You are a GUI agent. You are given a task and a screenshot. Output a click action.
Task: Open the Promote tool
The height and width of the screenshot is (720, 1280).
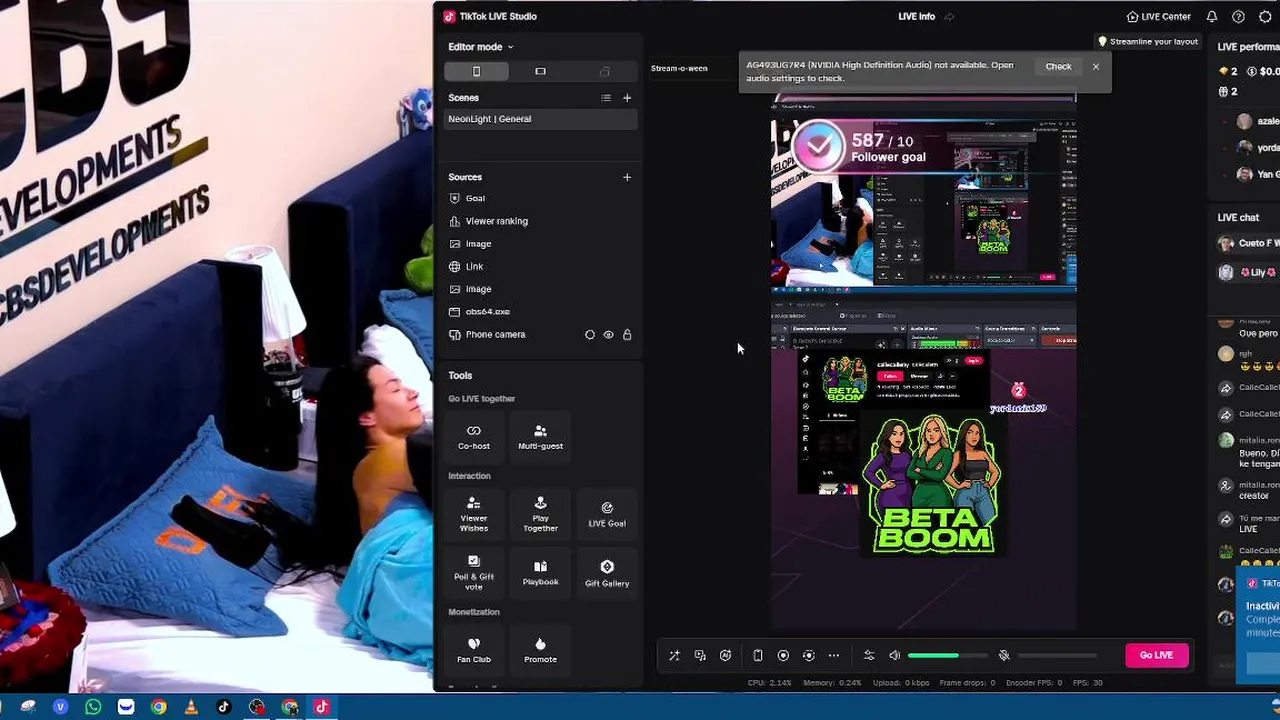[x=540, y=650]
